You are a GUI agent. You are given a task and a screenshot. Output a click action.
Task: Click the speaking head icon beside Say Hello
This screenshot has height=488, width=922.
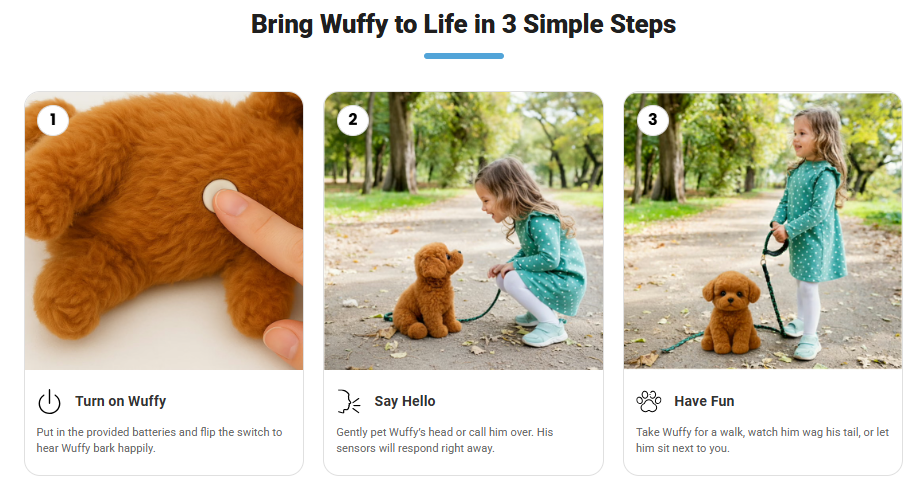click(x=348, y=402)
